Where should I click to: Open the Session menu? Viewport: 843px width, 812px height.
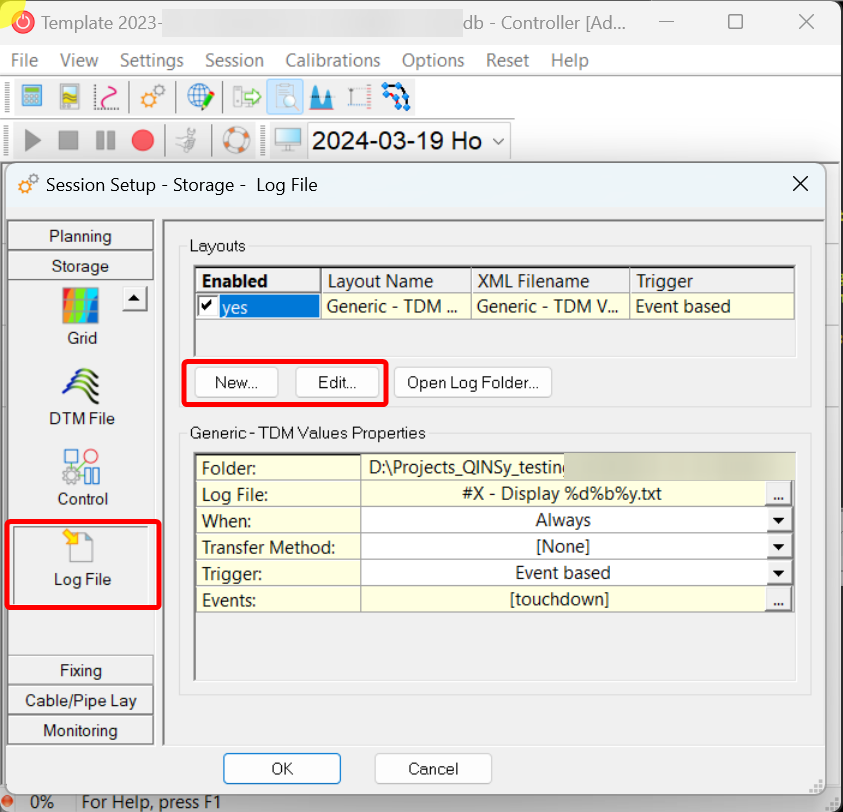point(234,60)
